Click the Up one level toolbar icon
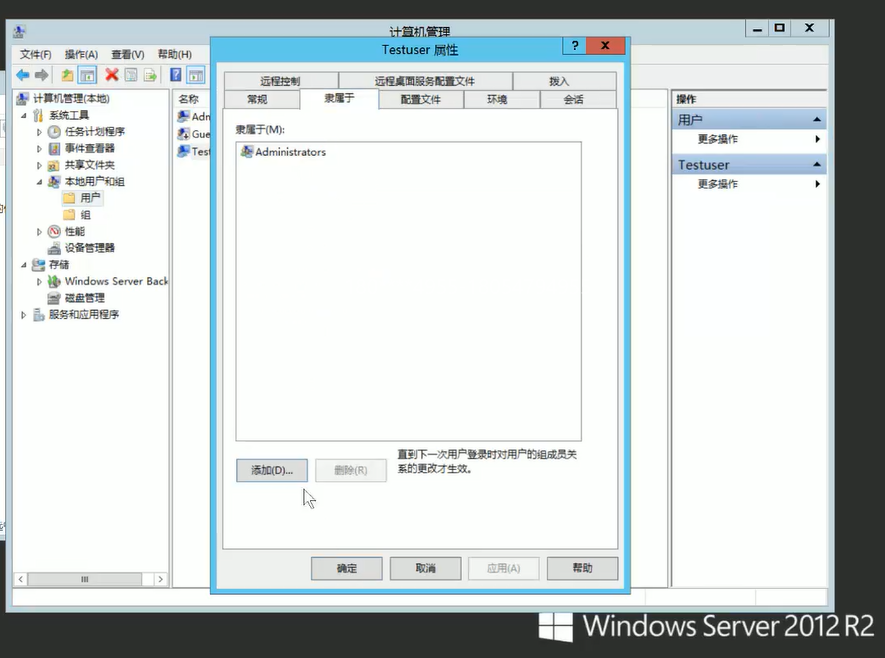Image resolution: width=885 pixels, height=658 pixels. pyautogui.click(x=67, y=75)
